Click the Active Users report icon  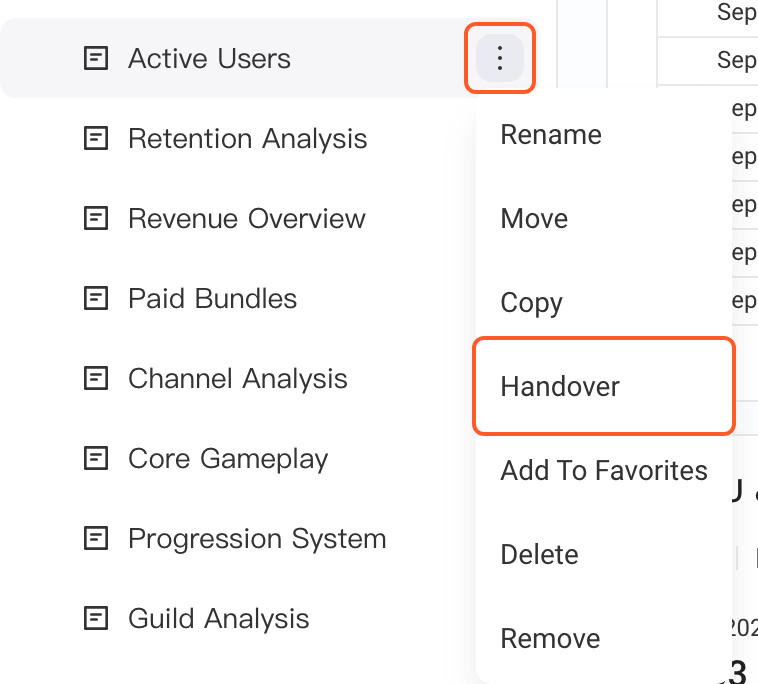(x=96, y=58)
